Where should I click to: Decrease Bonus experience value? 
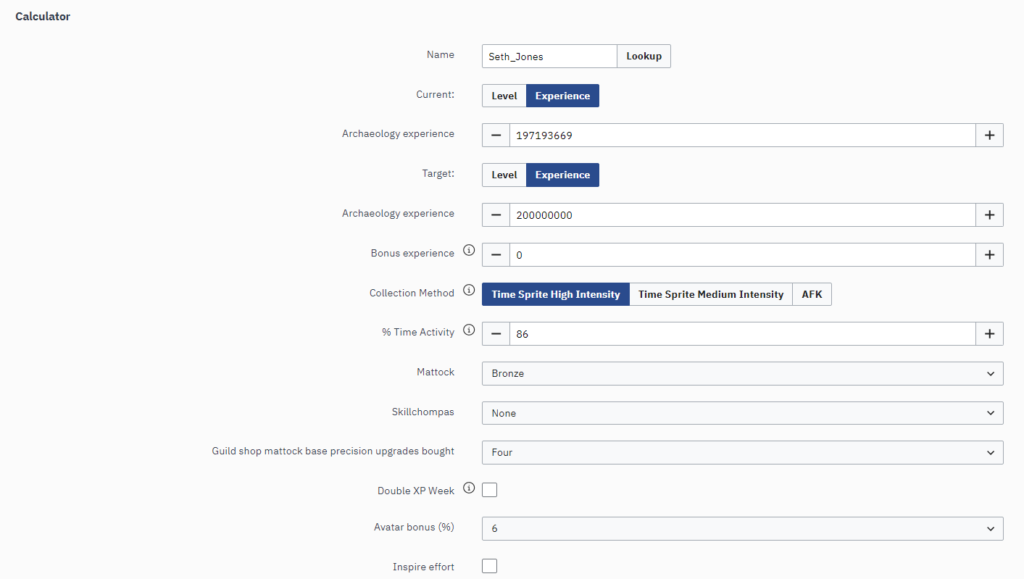click(496, 255)
